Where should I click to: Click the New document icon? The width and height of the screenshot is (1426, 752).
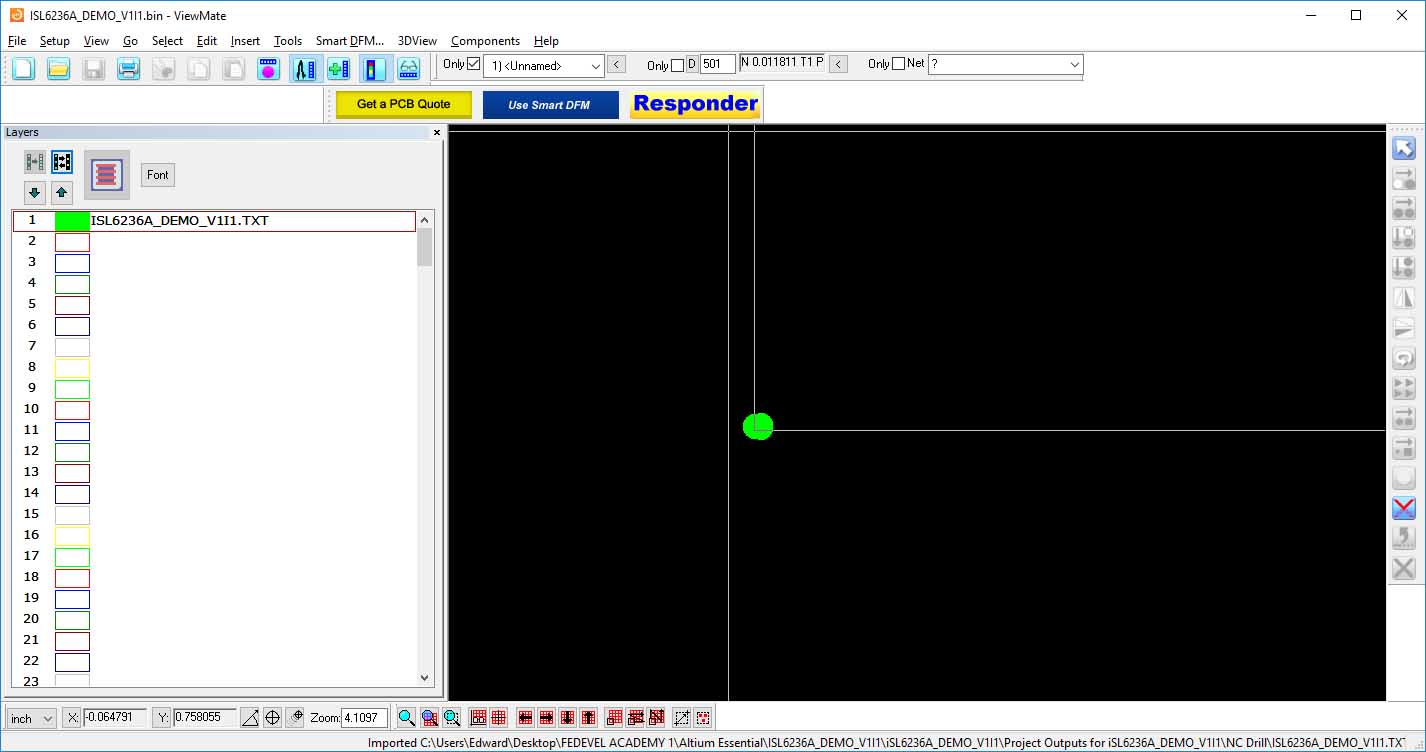tap(23, 69)
